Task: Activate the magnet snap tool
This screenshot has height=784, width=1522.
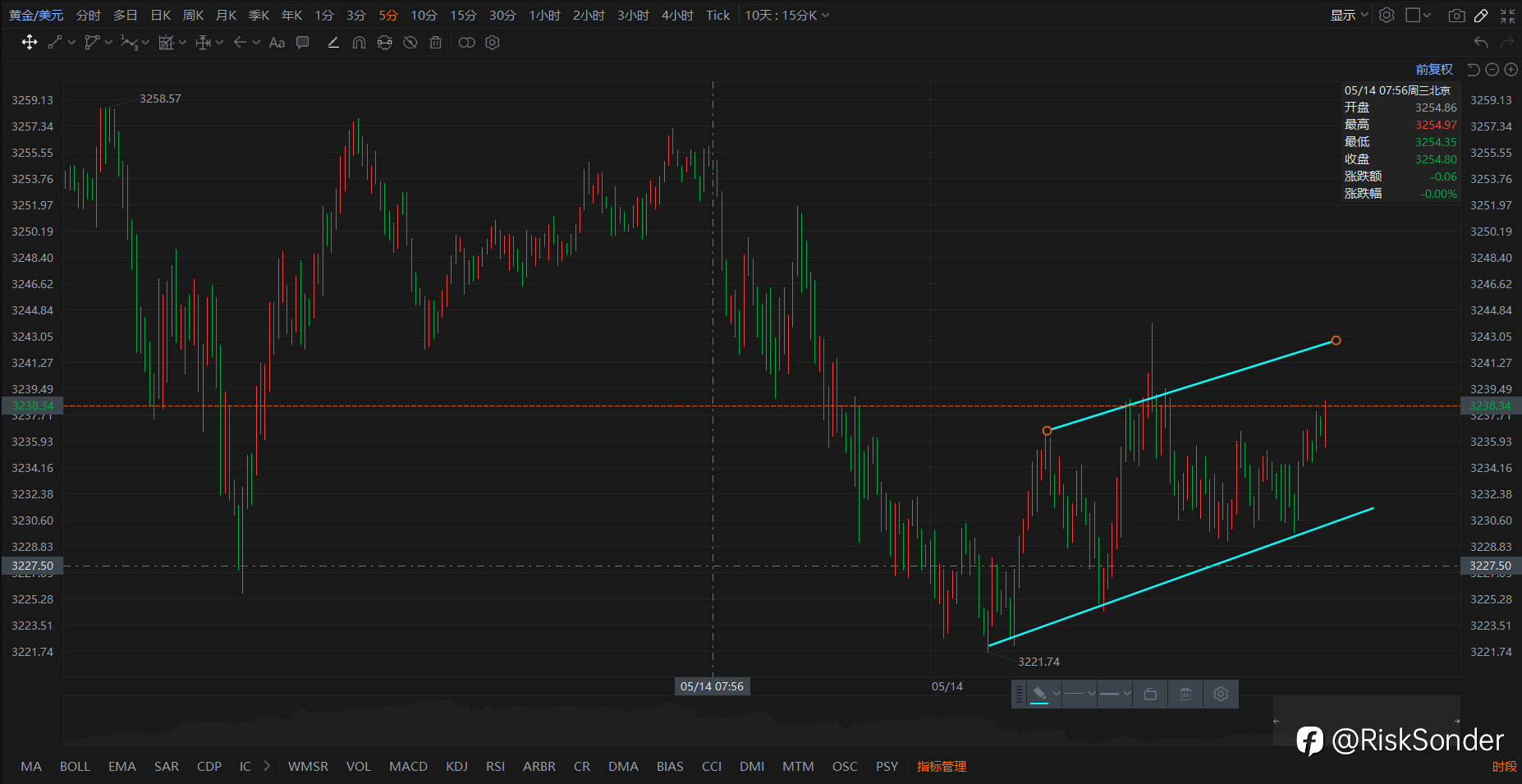Action: (359, 43)
